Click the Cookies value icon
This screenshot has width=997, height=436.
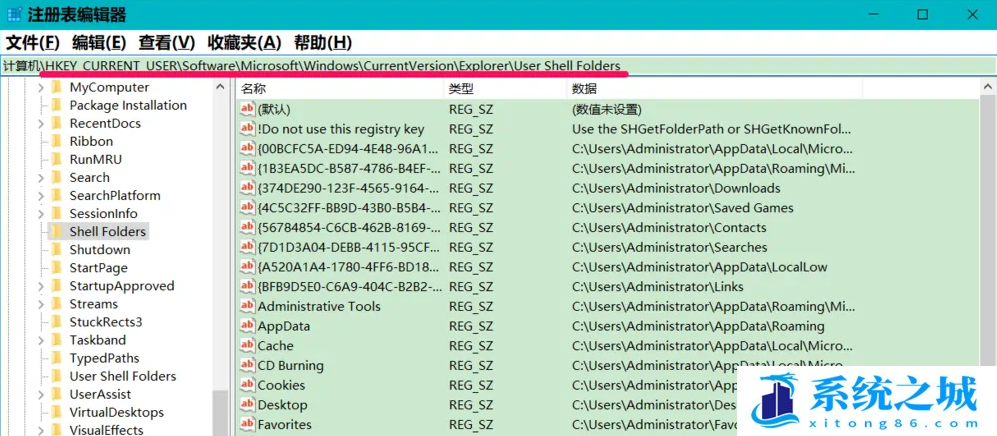[247, 385]
